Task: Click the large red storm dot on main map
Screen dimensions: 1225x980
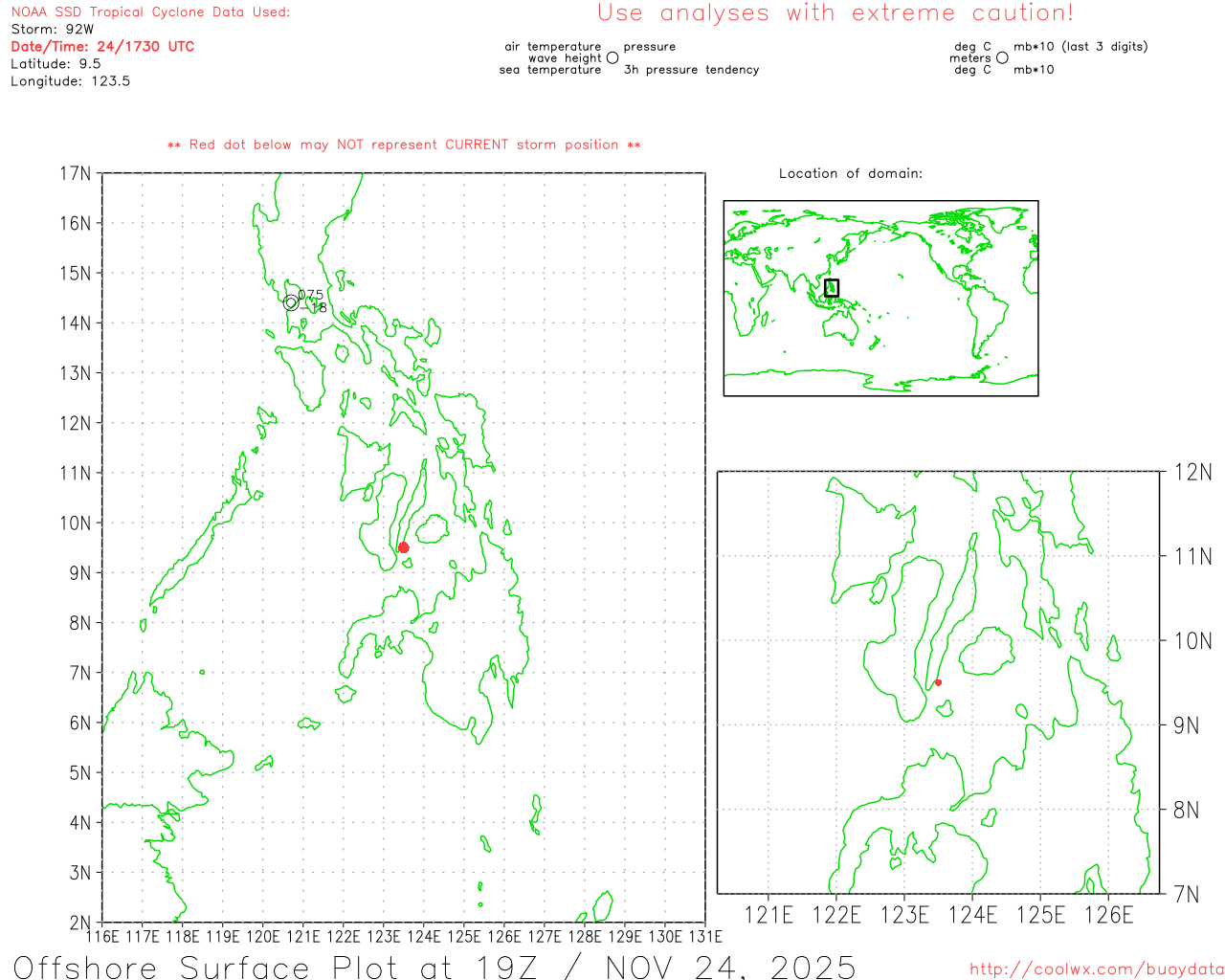Action: tap(403, 547)
